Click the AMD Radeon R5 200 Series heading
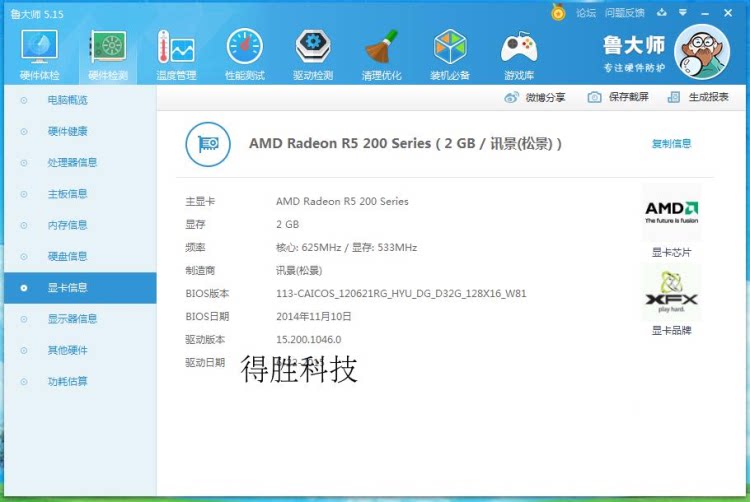This screenshot has width=750, height=502. [405, 143]
